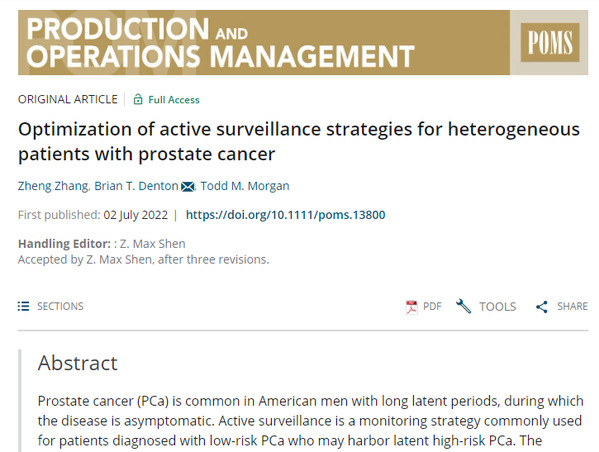The image size is (599, 452).
Task: Click the share network icon
Action: 542,307
